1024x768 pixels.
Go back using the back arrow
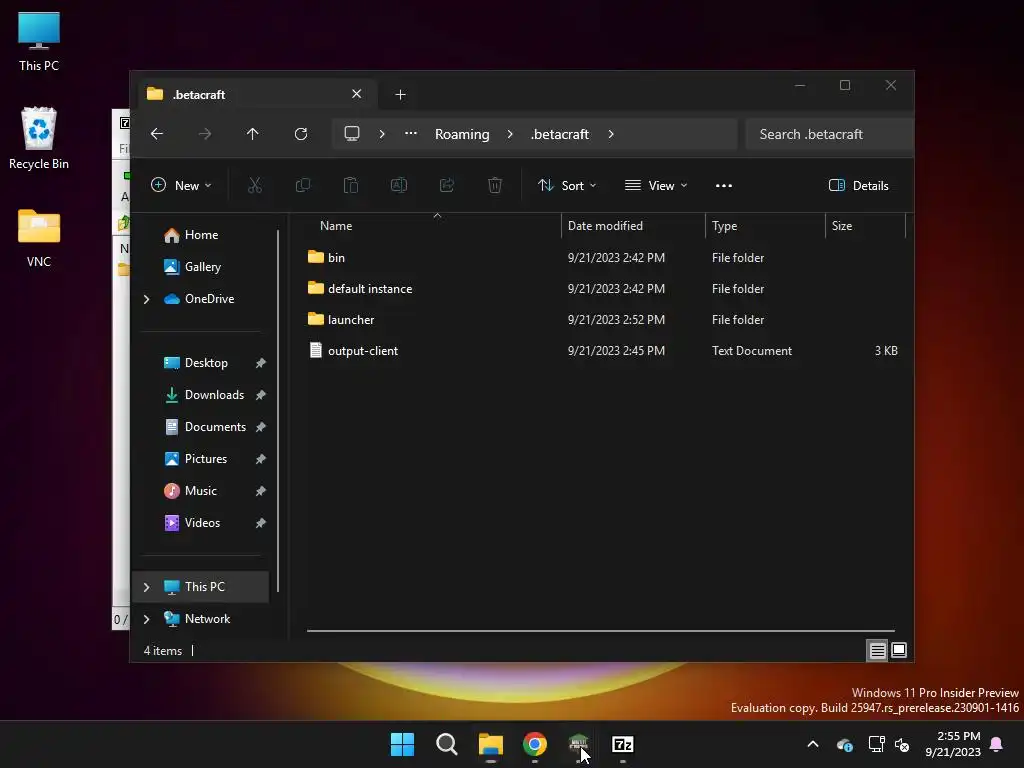[x=157, y=134]
